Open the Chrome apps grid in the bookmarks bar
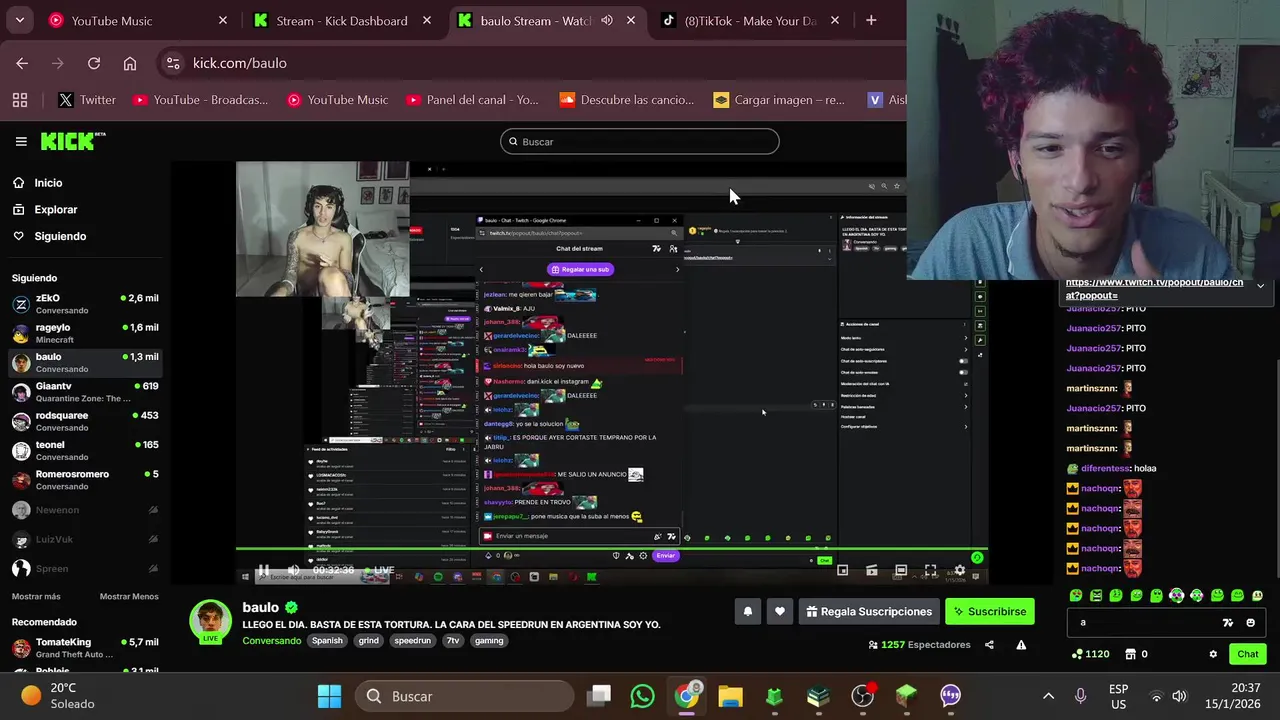Screen dimensions: 1280x720 [19, 100]
